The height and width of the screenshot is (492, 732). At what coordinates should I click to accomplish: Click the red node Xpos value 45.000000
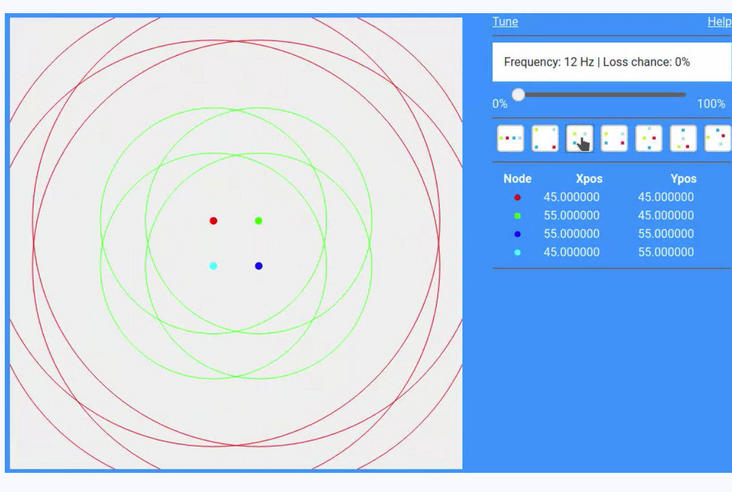pos(571,197)
